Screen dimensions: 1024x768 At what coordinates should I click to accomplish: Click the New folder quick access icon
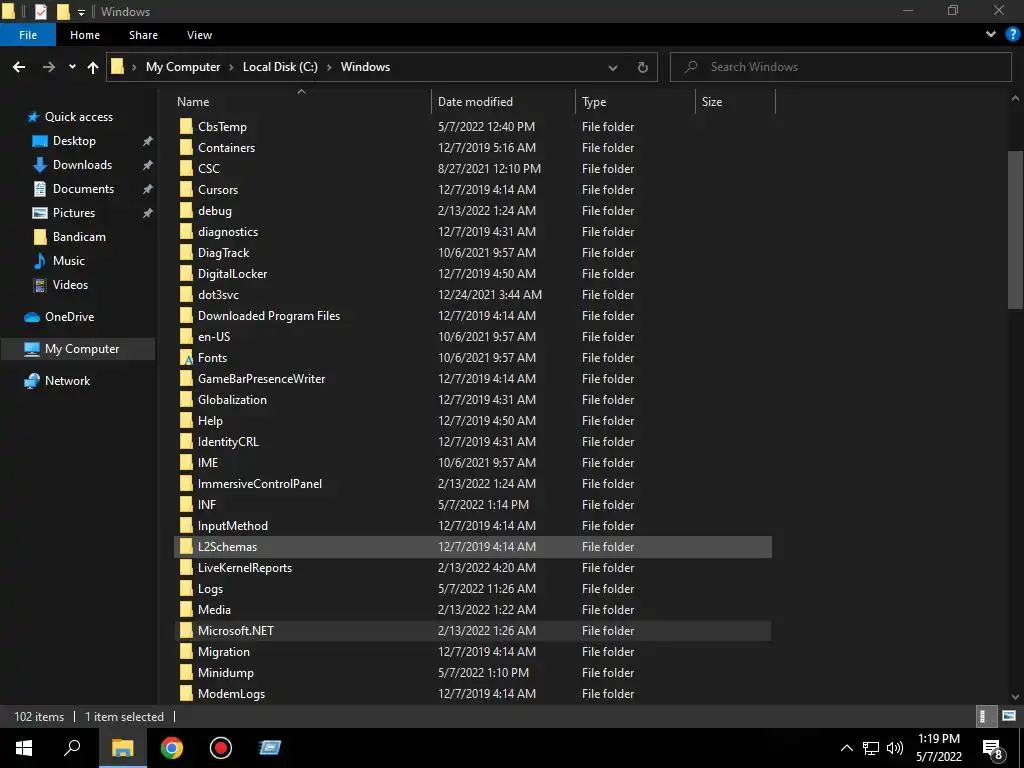click(63, 11)
